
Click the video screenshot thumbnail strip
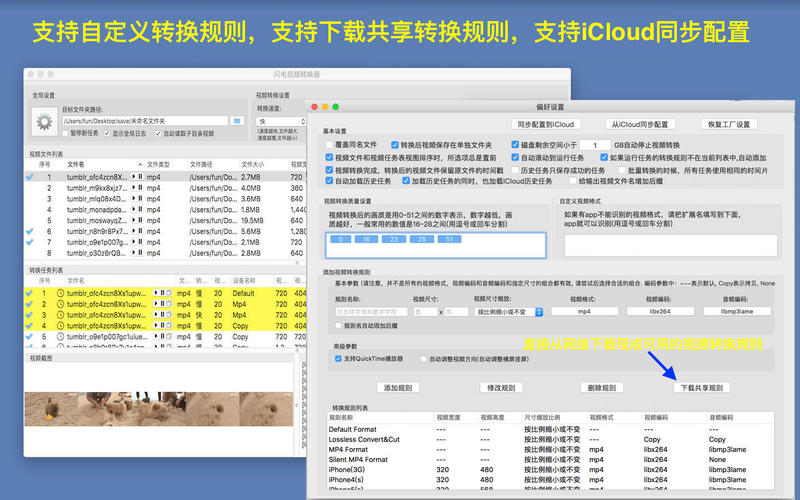point(159,409)
